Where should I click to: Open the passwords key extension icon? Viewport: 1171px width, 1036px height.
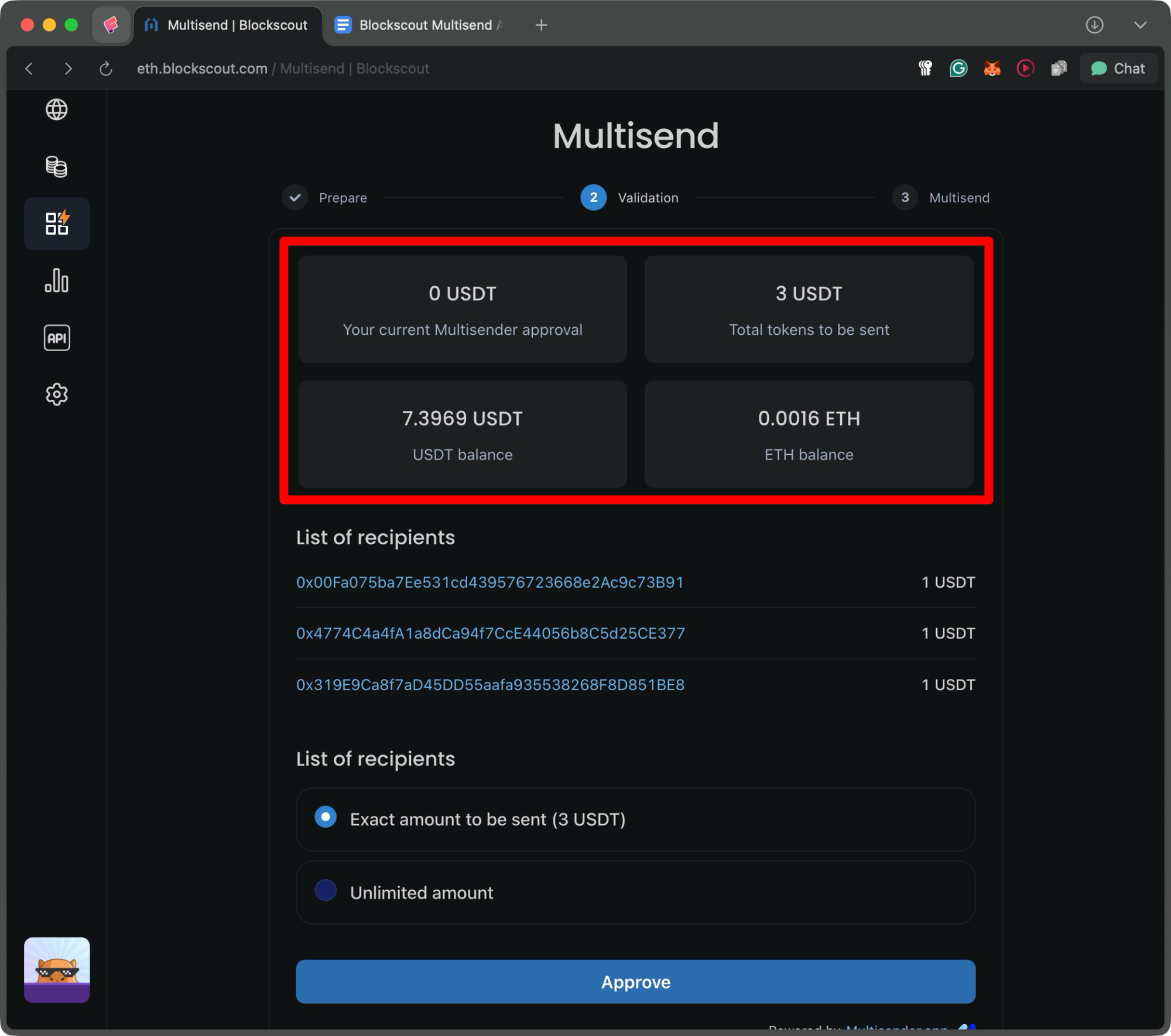pos(925,68)
